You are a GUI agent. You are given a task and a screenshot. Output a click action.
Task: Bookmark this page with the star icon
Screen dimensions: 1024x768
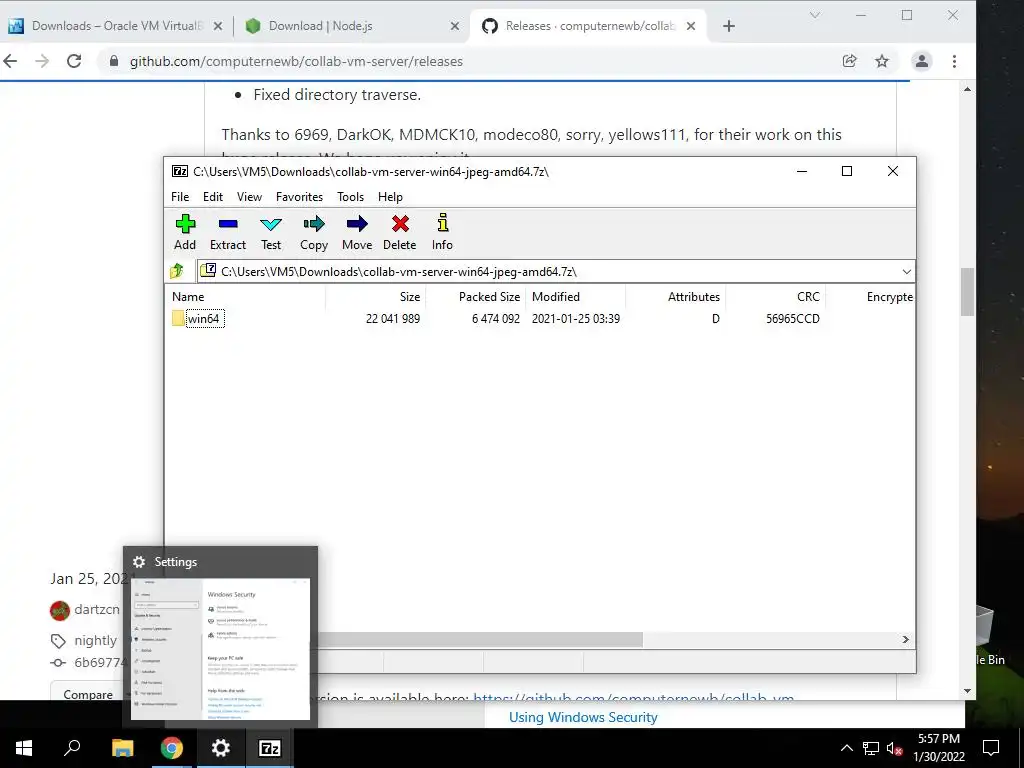click(882, 61)
